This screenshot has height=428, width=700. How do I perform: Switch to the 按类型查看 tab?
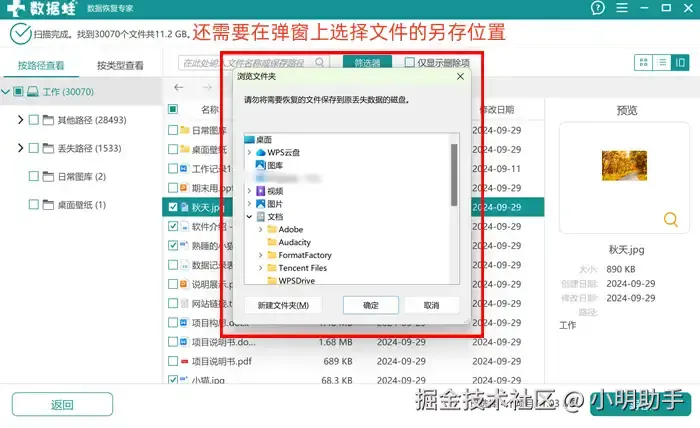coord(121,66)
